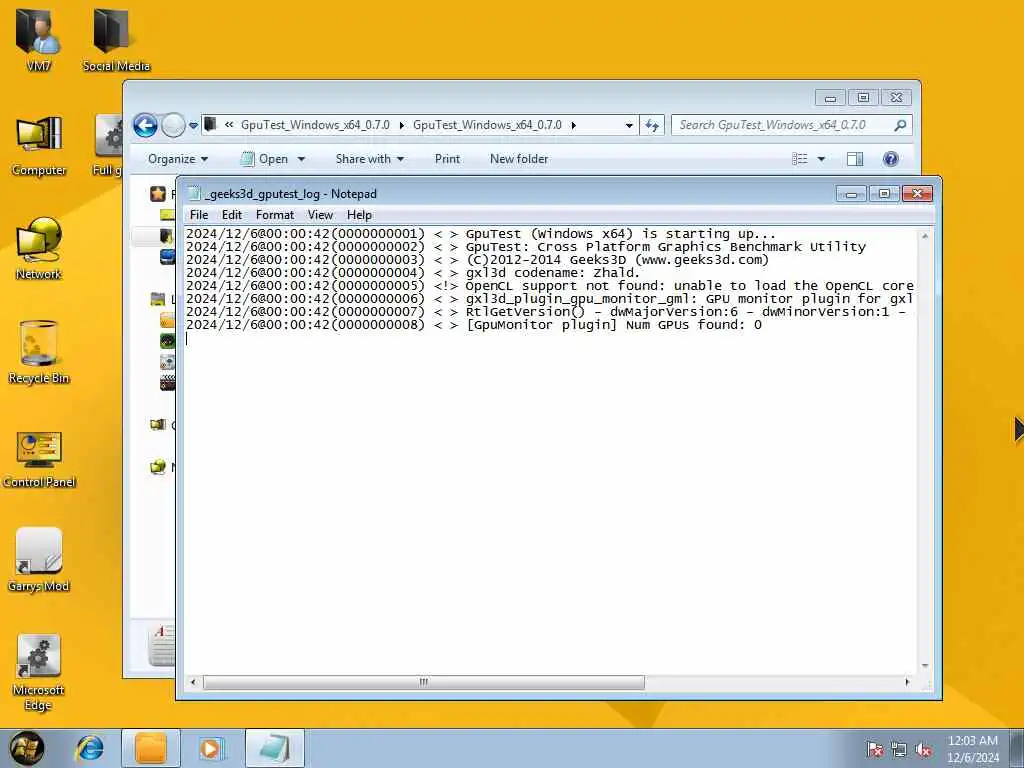Open Notepad View menu

click(320, 215)
